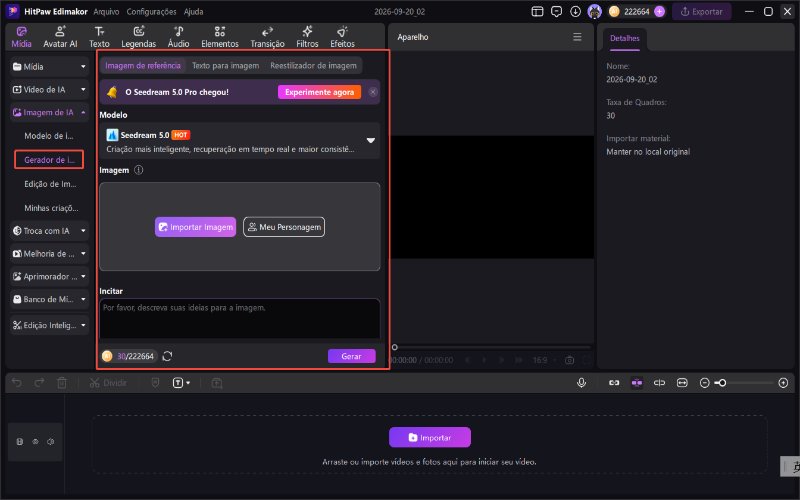Select the Detalhes tab
This screenshot has width=800, height=500.
pyautogui.click(x=624, y=38)
